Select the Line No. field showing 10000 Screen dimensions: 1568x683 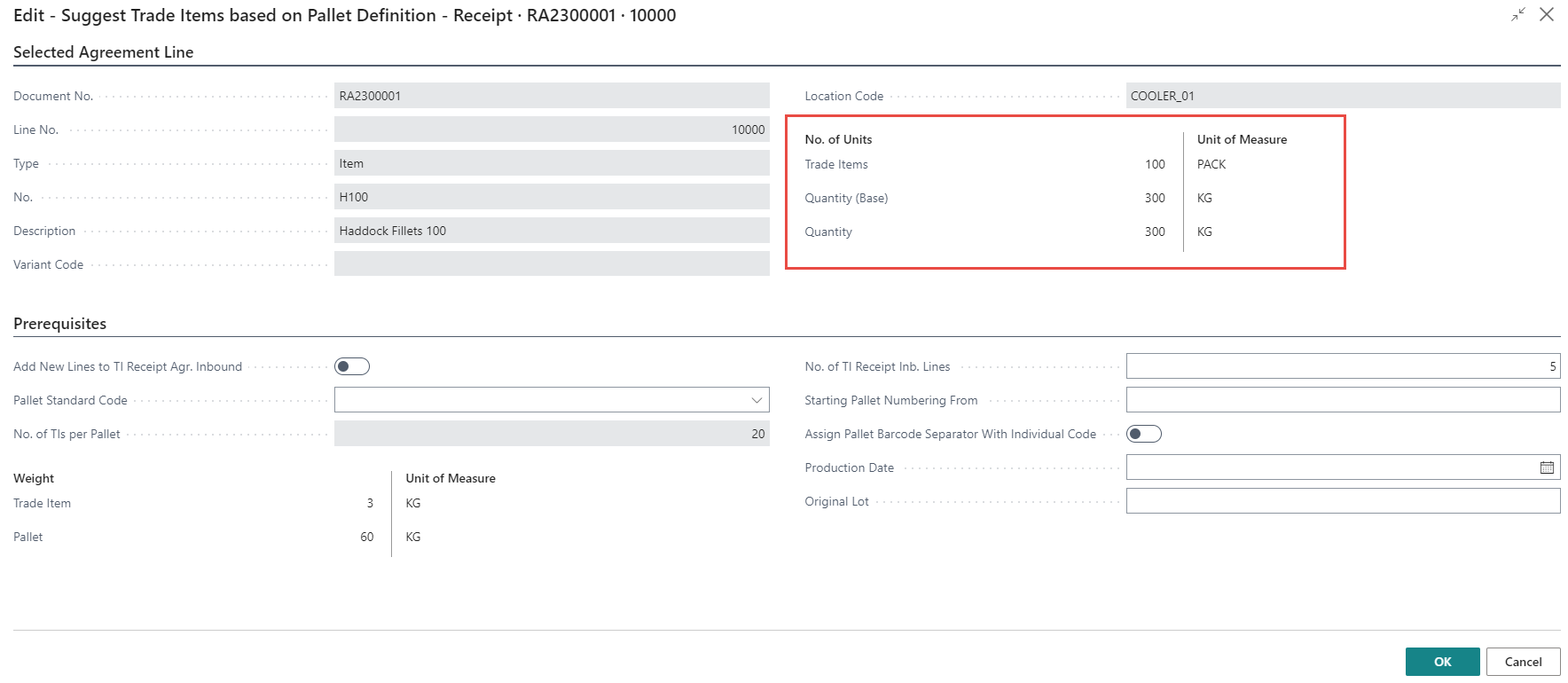551,130
